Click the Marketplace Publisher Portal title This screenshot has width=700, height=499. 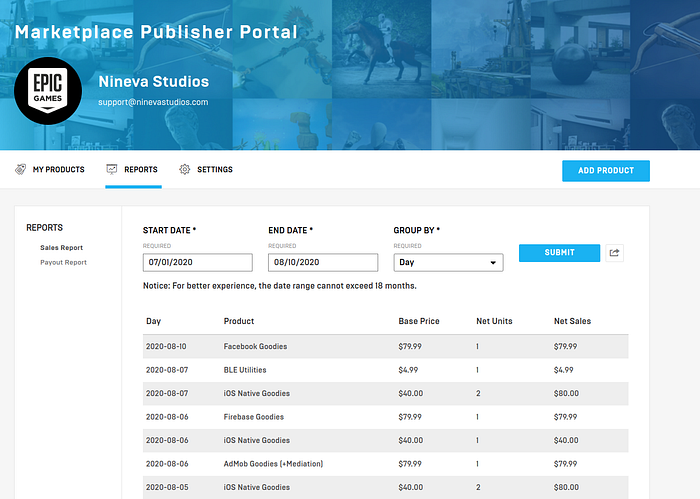pyautogui.click(x=156, y=32)
